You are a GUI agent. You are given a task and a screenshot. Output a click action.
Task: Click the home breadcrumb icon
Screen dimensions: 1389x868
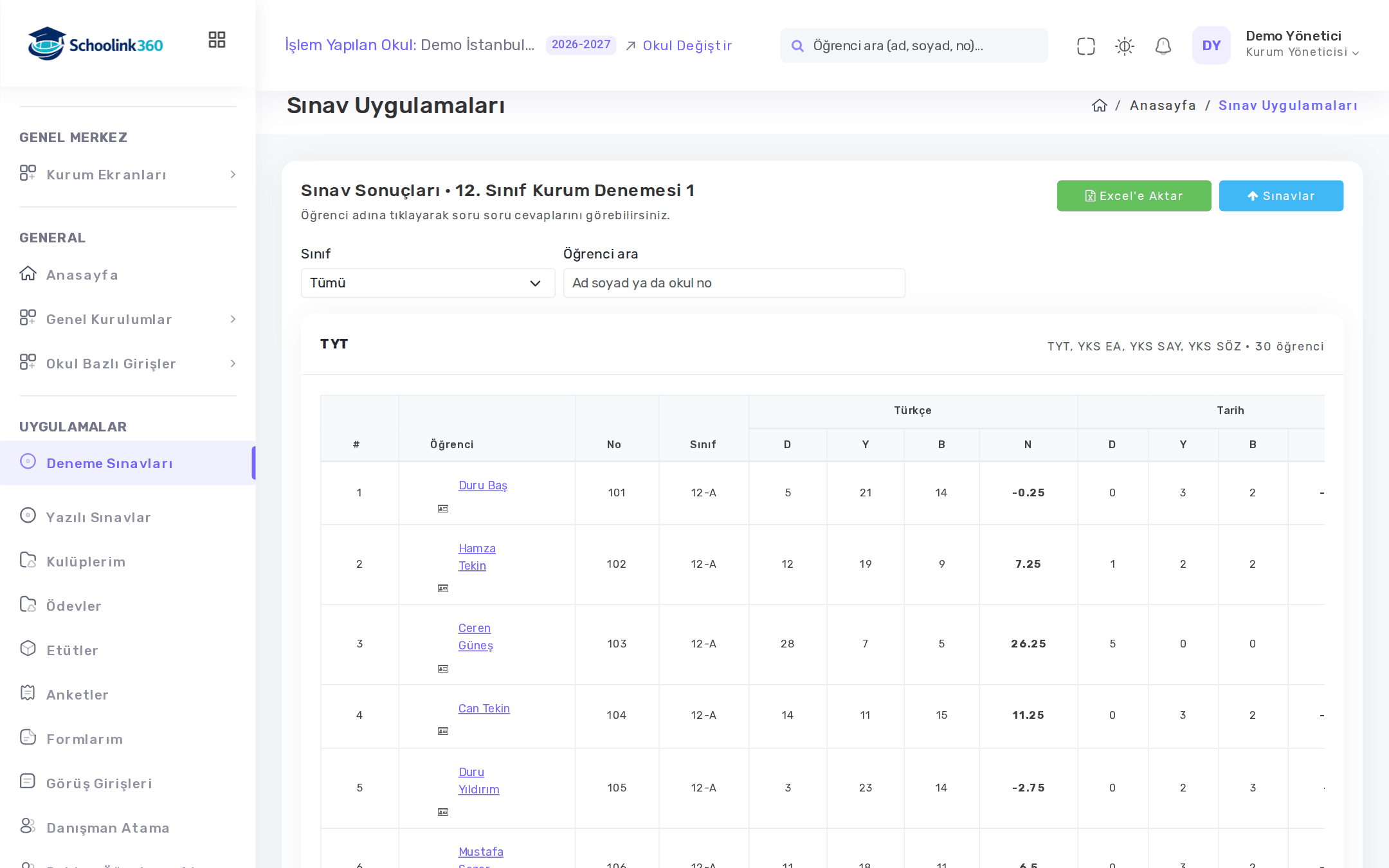(1100, 105)
